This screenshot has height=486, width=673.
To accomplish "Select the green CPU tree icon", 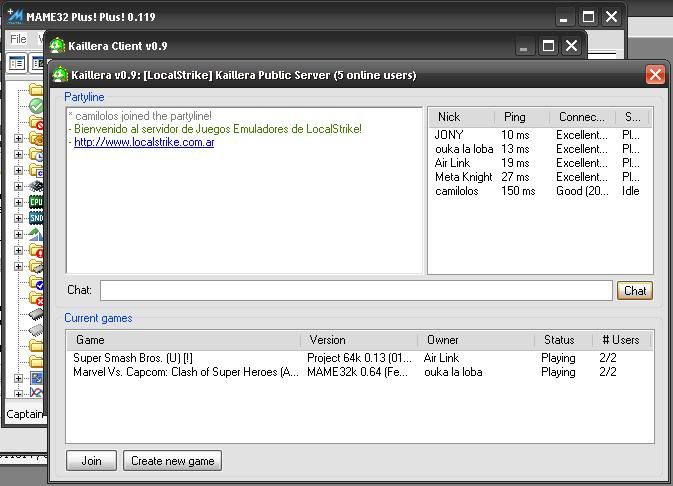I will [36, 202].
